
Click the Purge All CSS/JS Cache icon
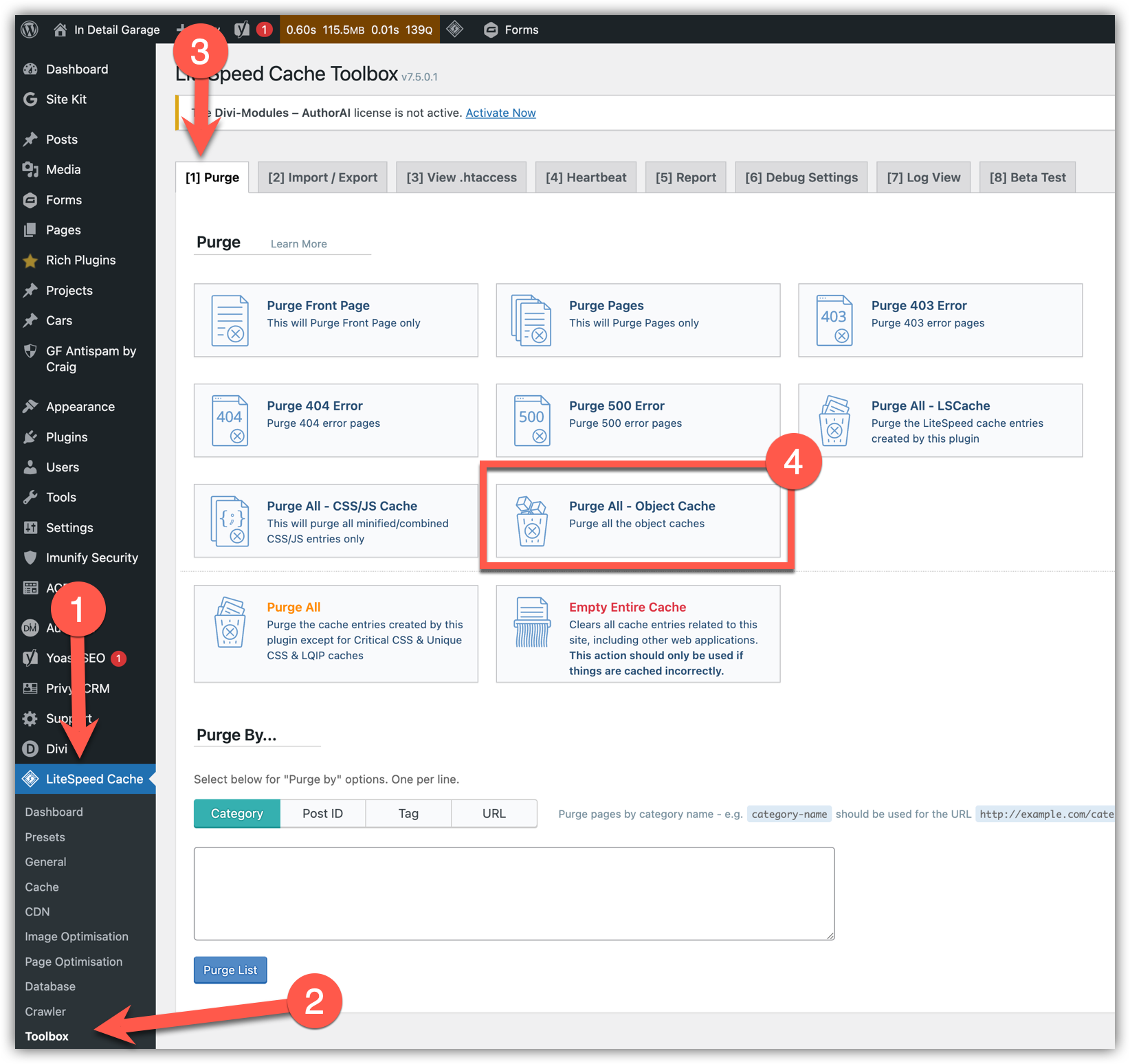(230, 521)
